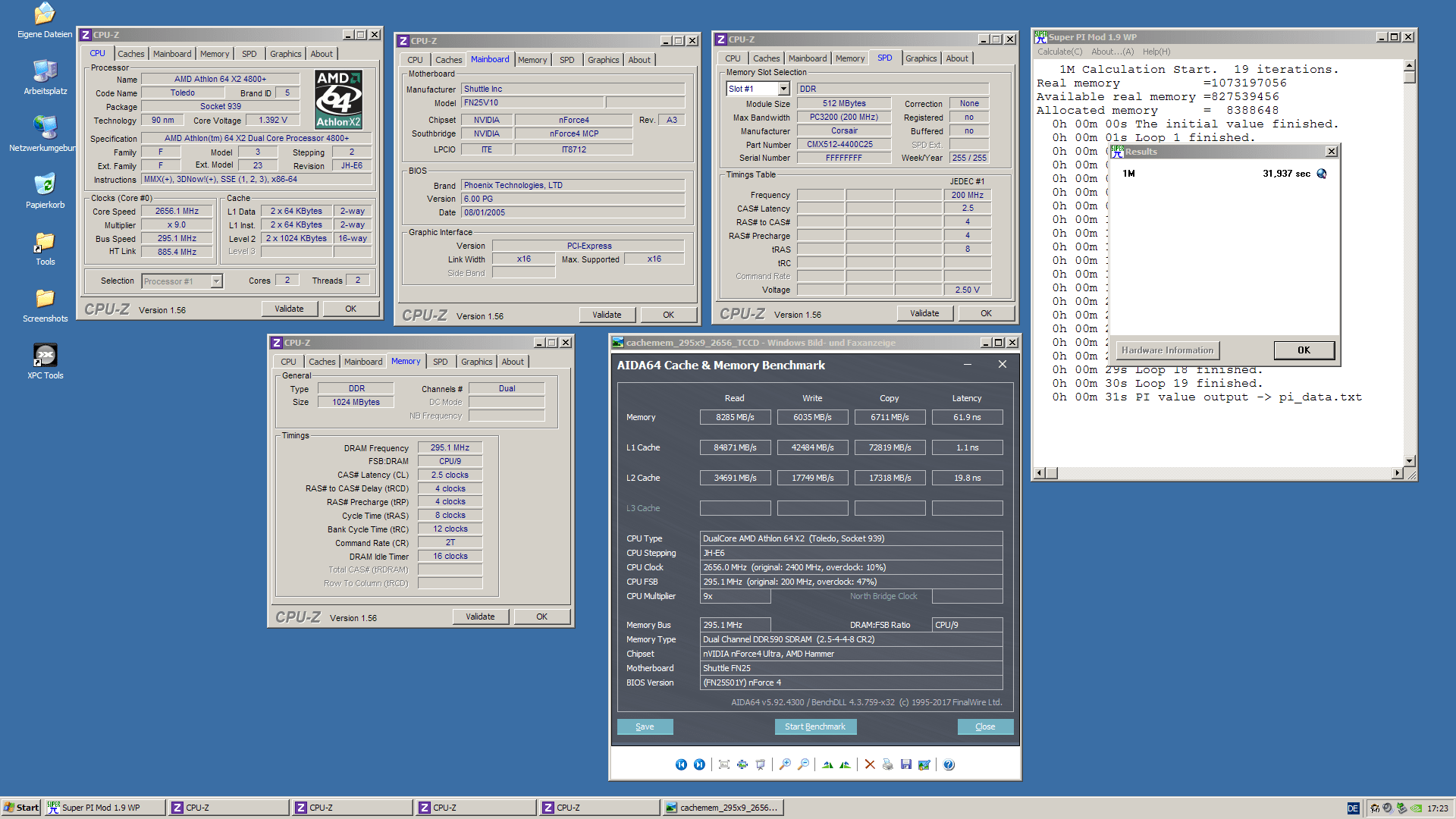Go to previous image in picture viewer

[681, 764]
